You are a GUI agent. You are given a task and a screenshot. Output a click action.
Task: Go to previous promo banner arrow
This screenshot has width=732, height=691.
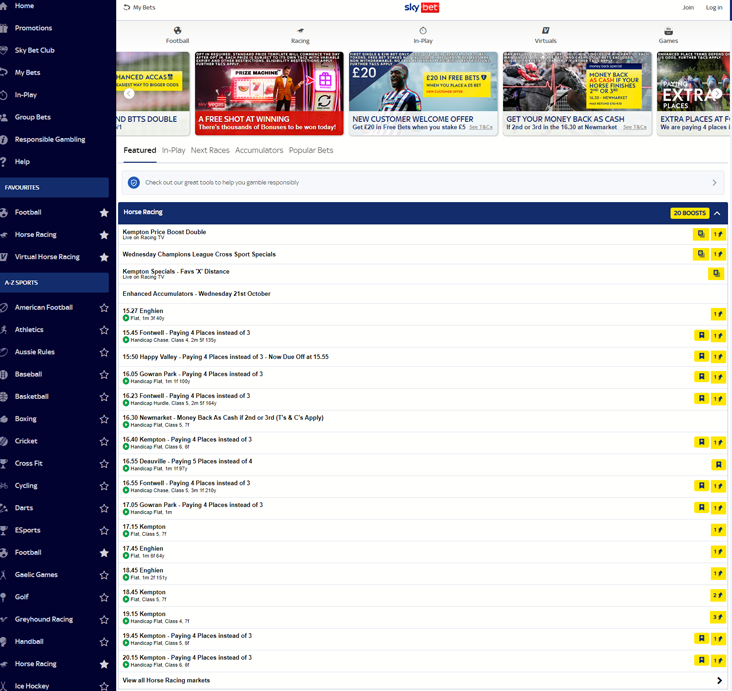129,93
